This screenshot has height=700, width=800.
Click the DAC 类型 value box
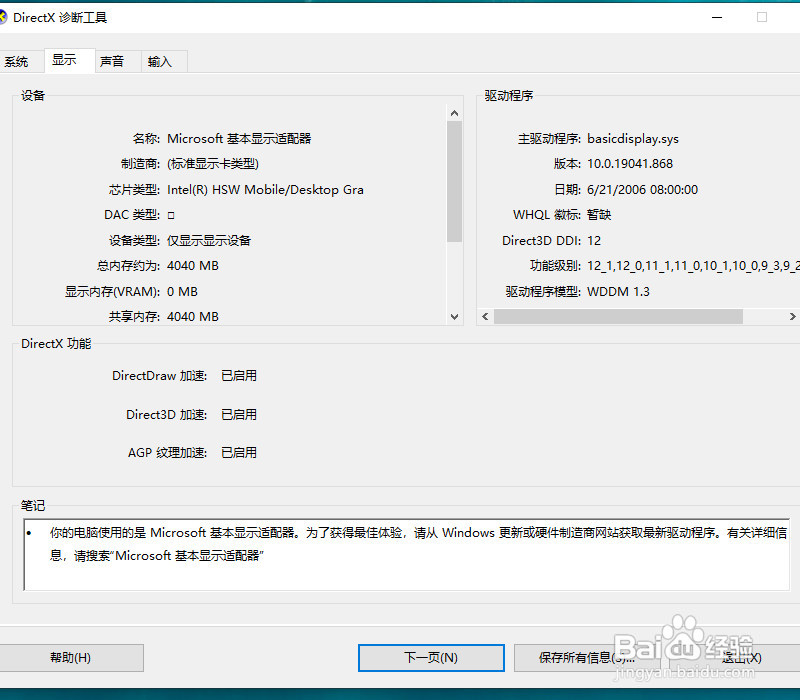[171, 215]
